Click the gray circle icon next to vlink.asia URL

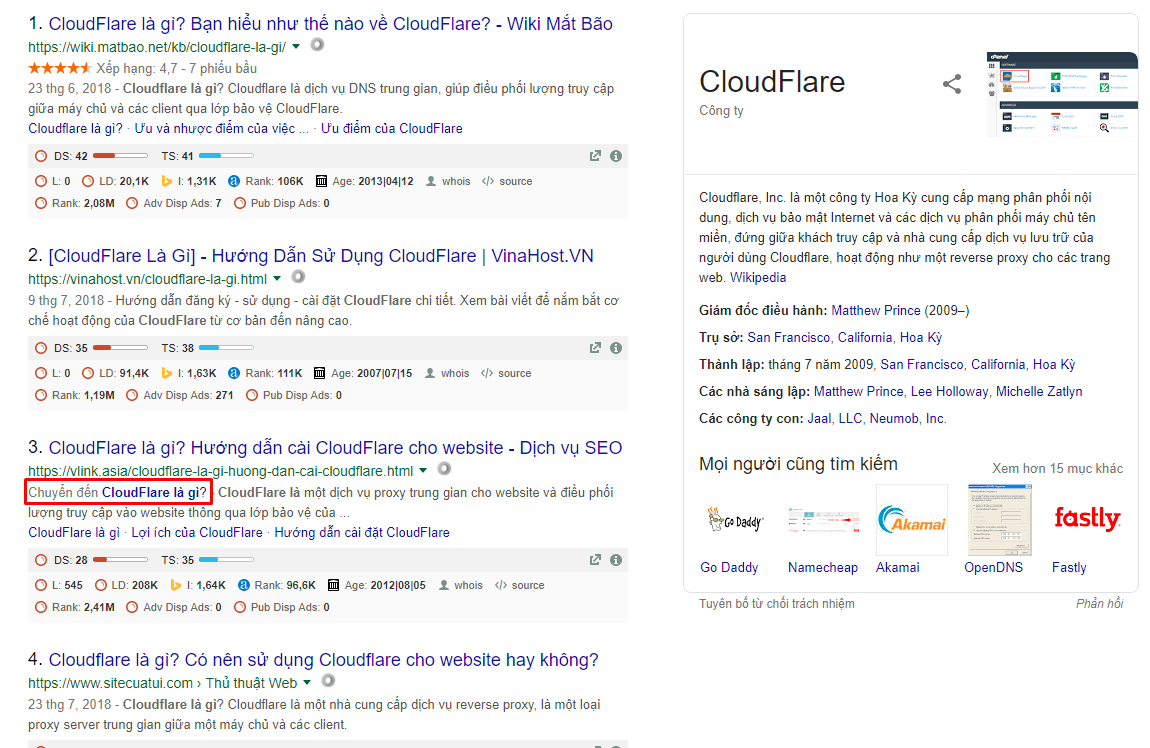click(x=444, y=469)
